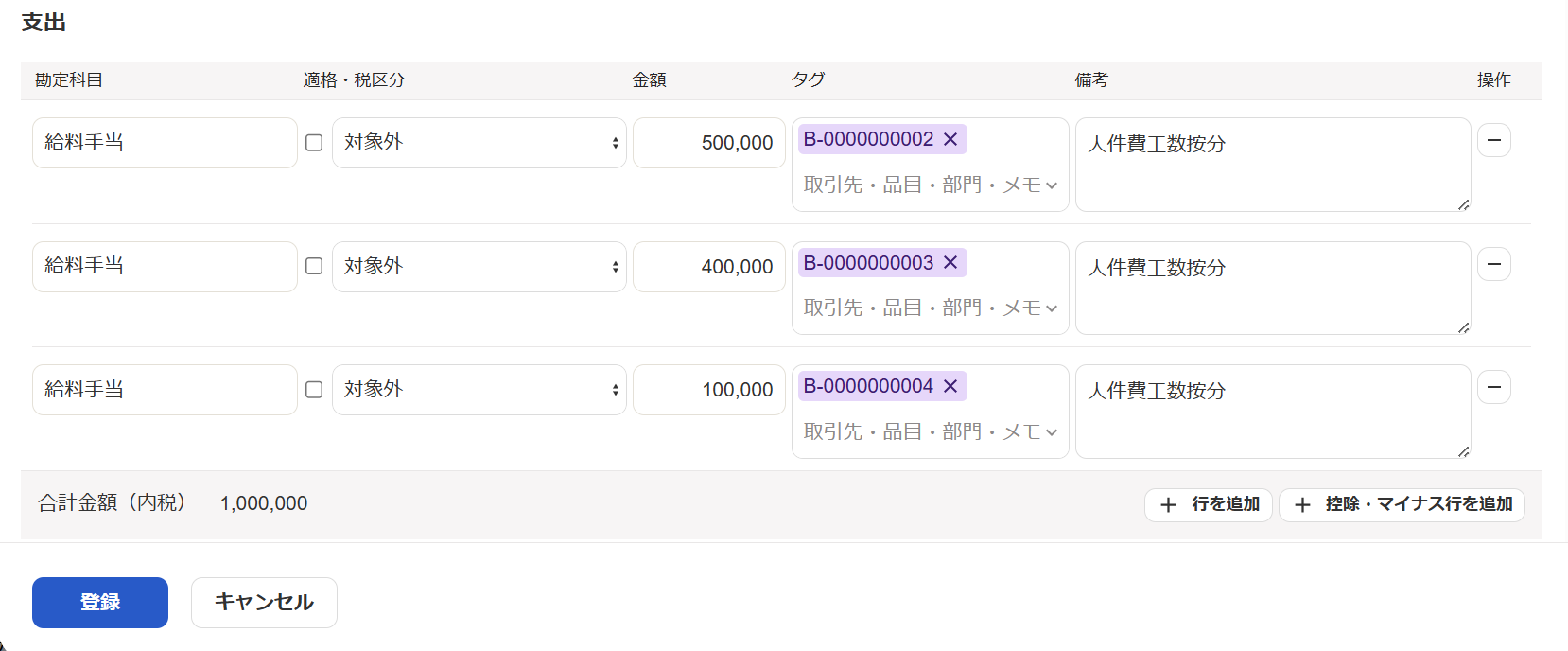1568x651 pixels.
Task: Click the キャンセル button
Action: click(264, 603)
